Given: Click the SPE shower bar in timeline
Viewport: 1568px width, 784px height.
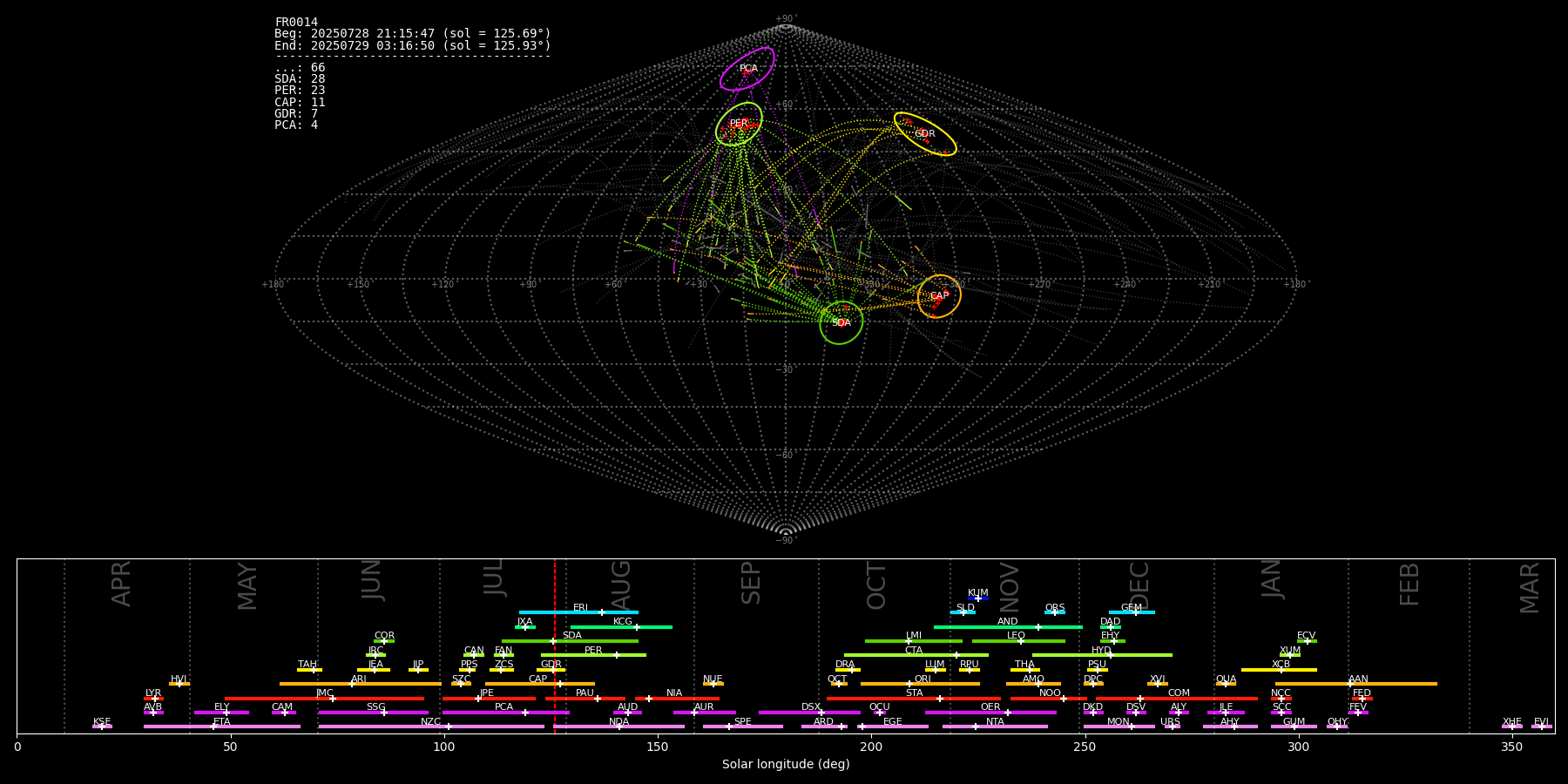Looking at the screenshot, I should pyautogui.click(x=743, y=727).
